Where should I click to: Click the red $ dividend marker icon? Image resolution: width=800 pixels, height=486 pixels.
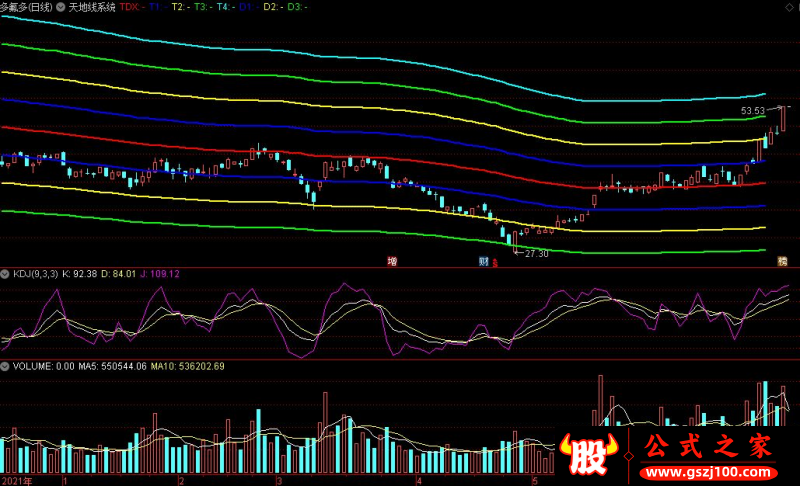pos(495,263)
